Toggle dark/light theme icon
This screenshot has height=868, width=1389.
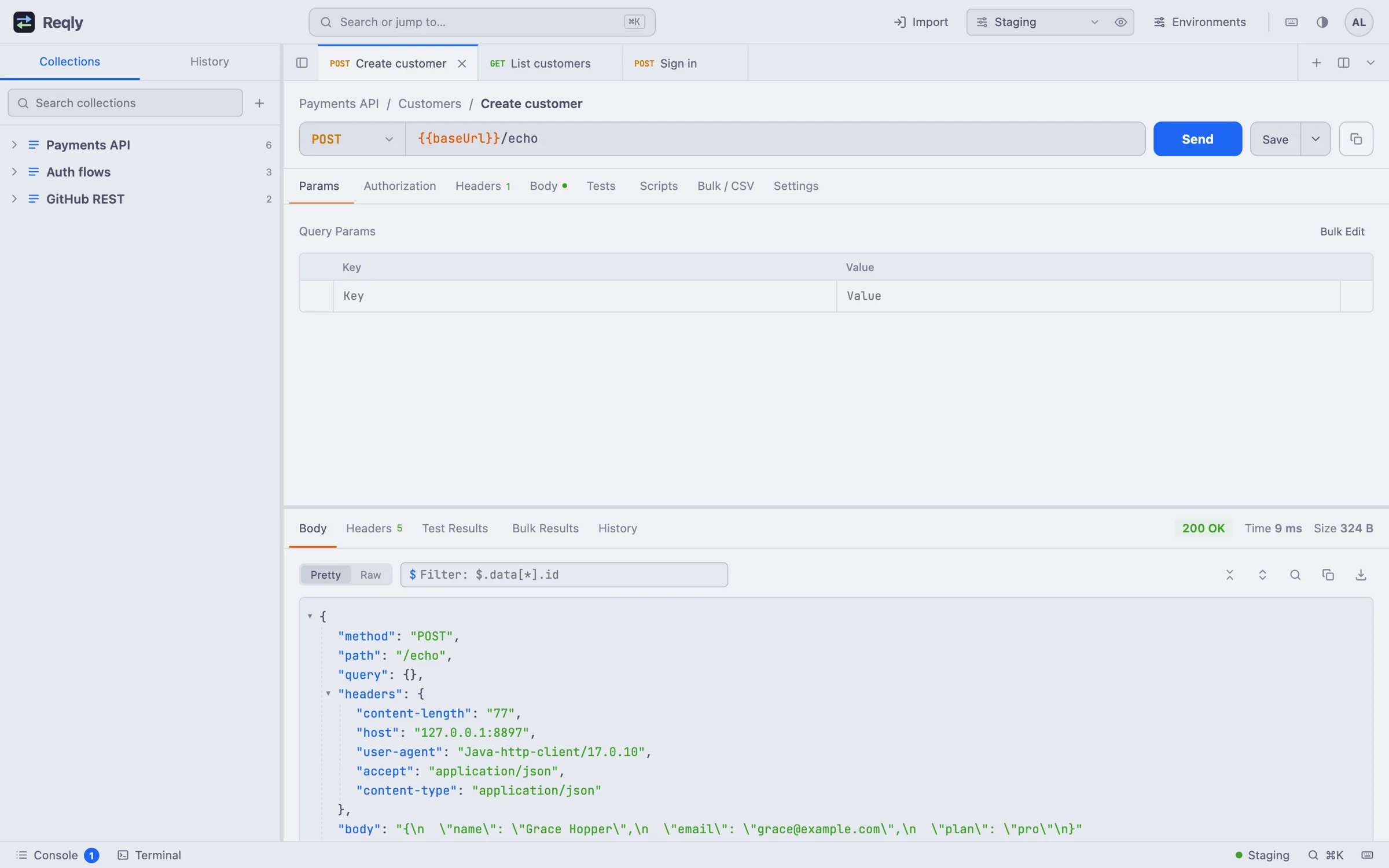[x=1322, y=22]
